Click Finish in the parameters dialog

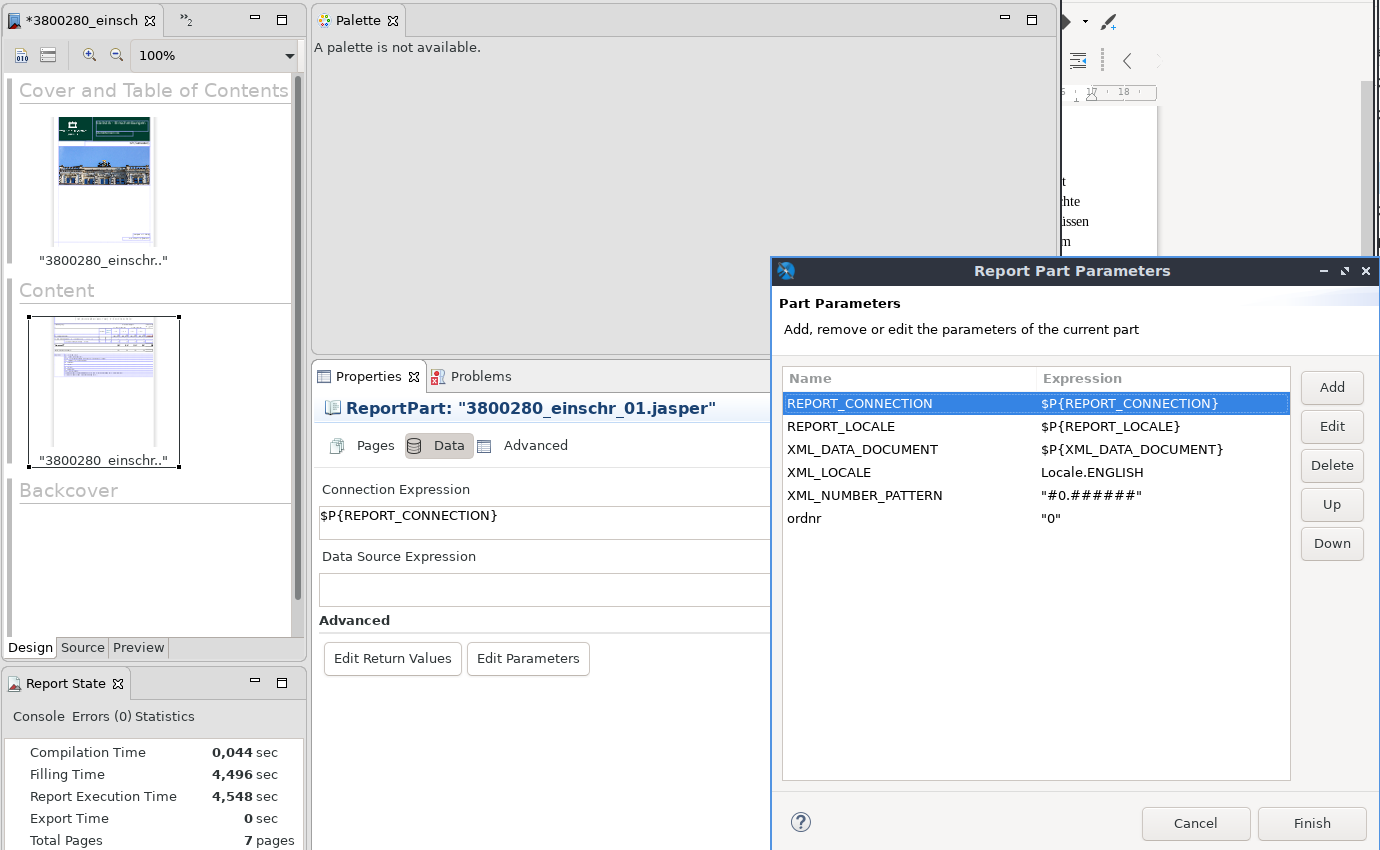[1312, 823]
